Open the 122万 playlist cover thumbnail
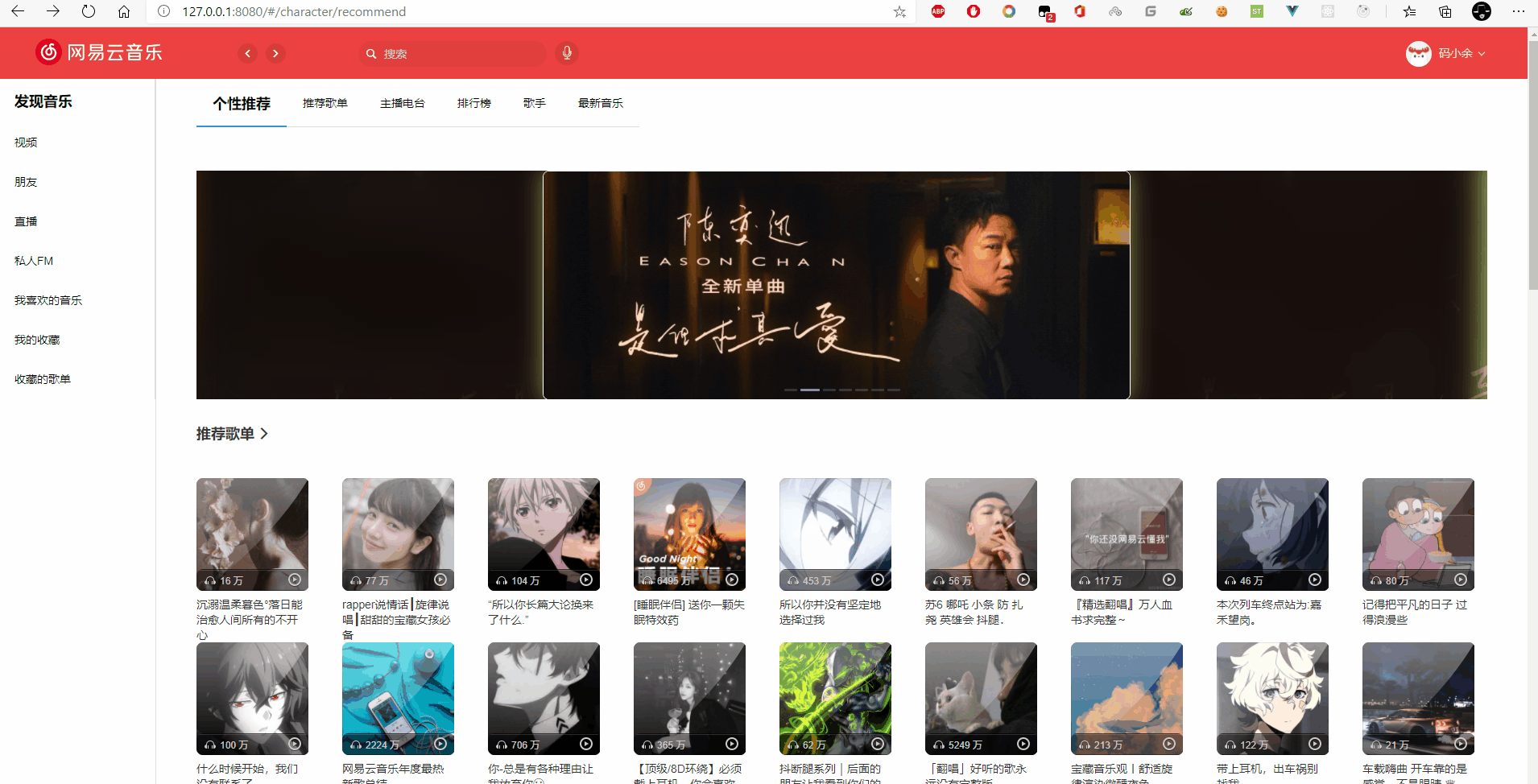Viewport: 1538px width, 784px height. click(1272, 699)
